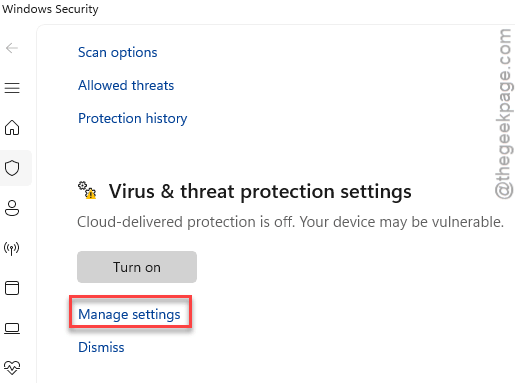This screenshot has width=515, height=383.
Task: Open Allowed threats link
Action: coord(126,85)
